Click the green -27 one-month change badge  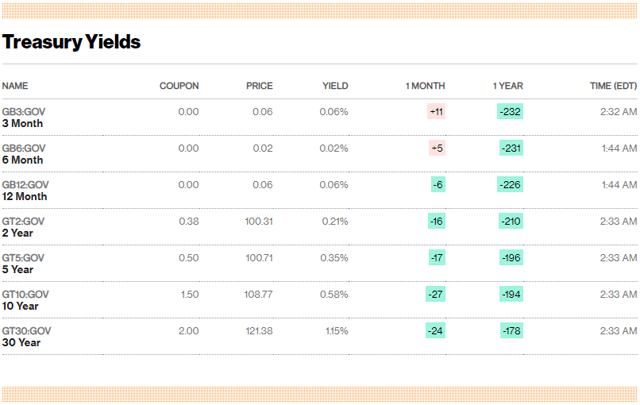click(x=435, y=294)
